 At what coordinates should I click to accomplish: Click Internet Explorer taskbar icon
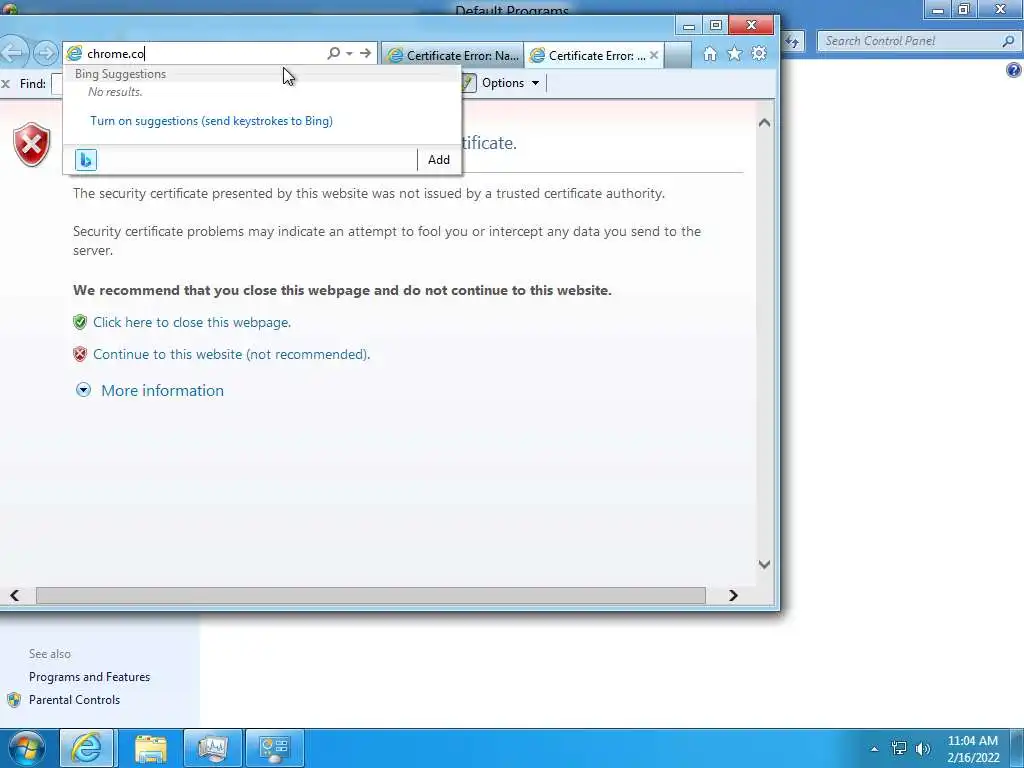(87, 748)
